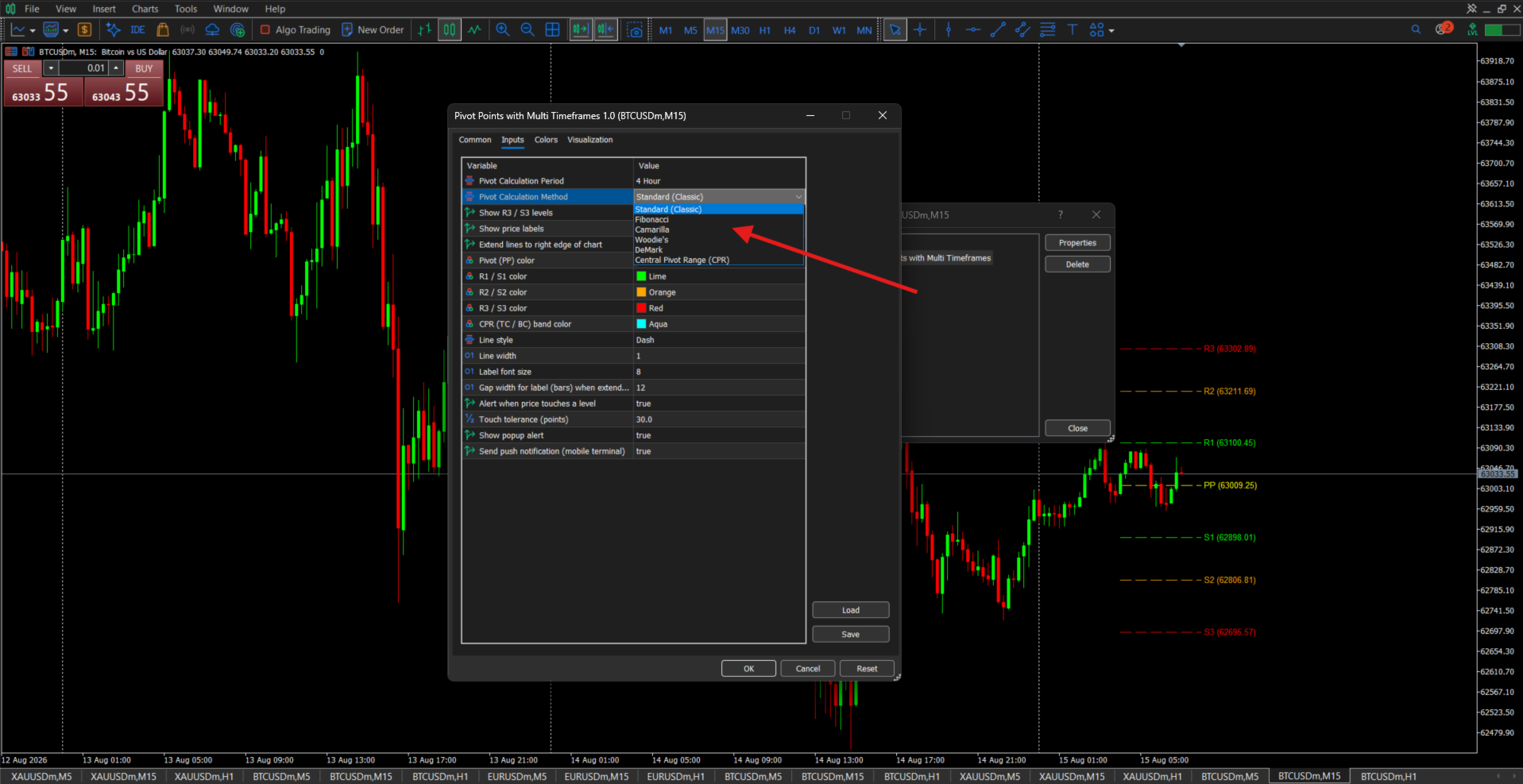Screen dimensions: 1523x784
Task: Open the File menu
Action: pos(32,9)
